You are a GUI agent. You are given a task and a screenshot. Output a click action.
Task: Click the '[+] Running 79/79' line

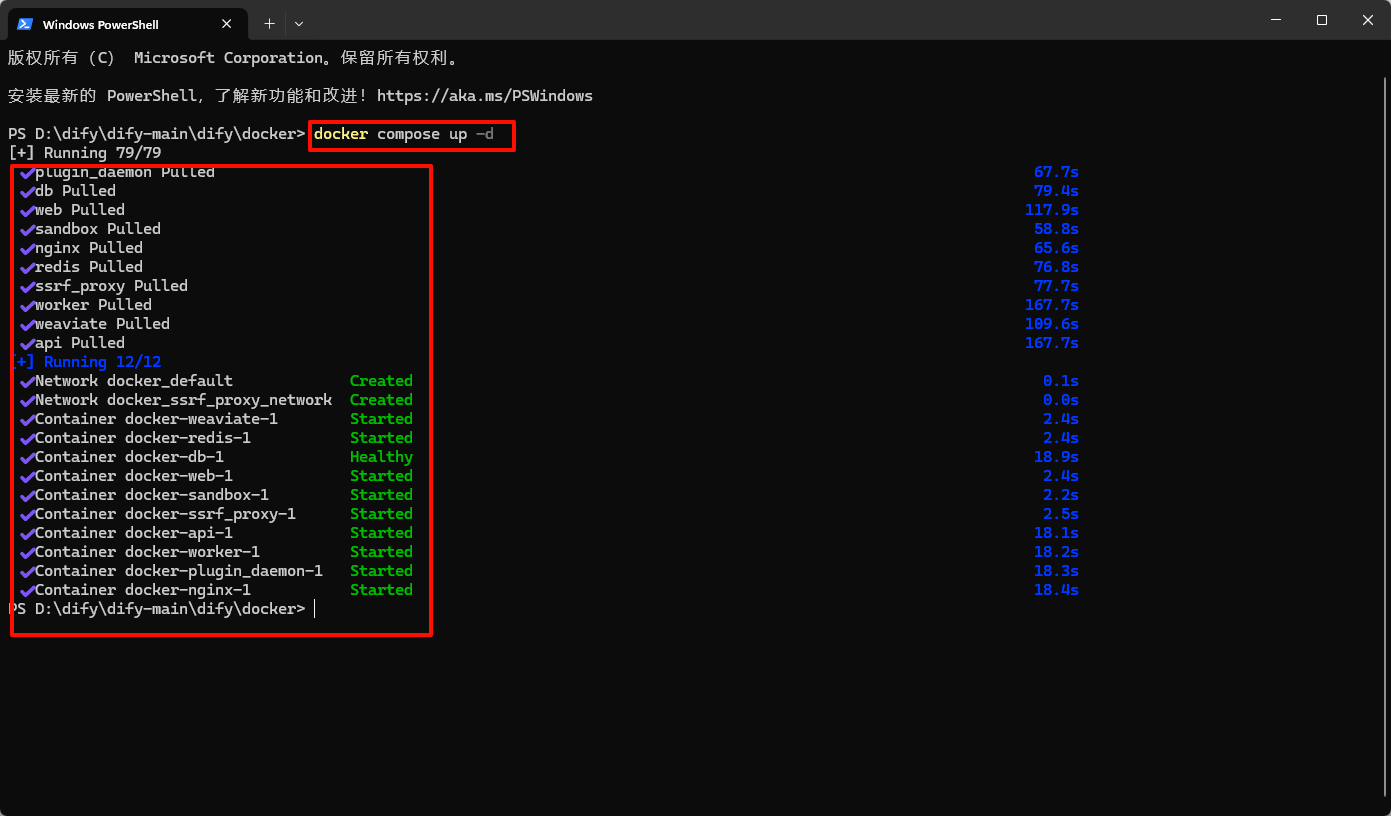coord(84,153)
